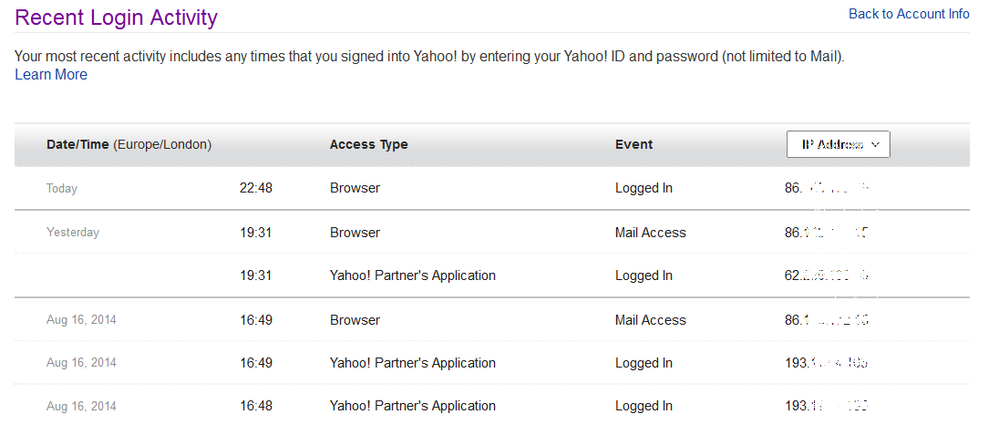Click the Yesterday 19:31 Mail Access event
This screenshot has width=999, height=427.
(650, 233)
